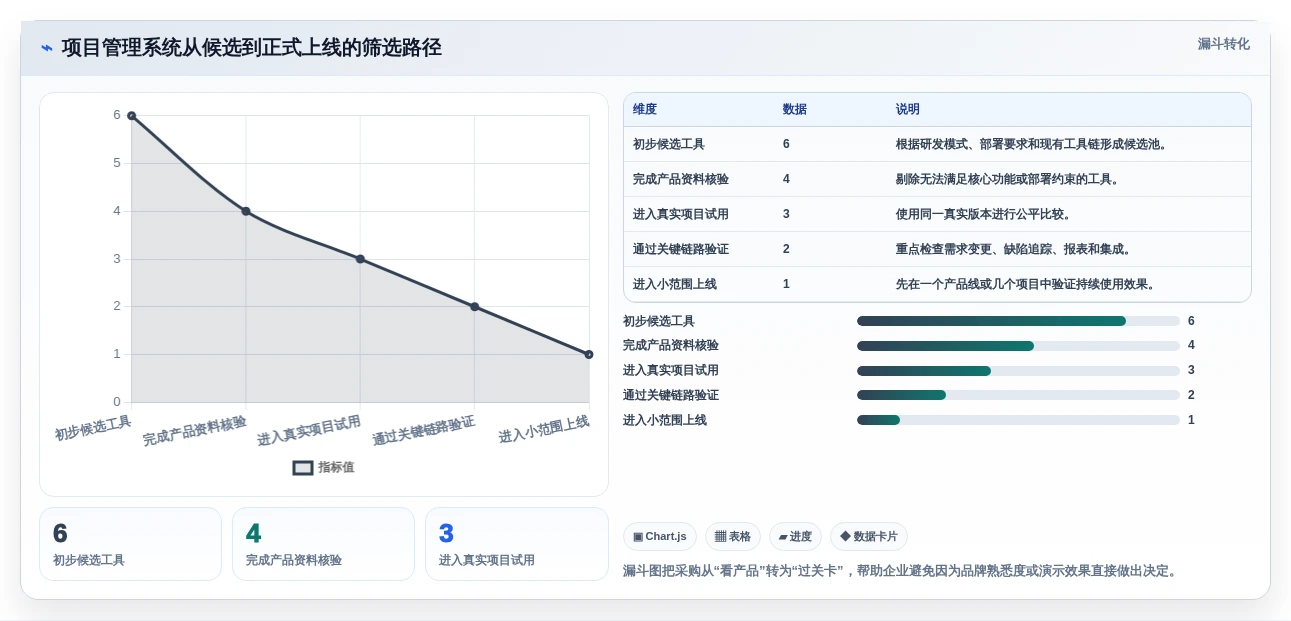The image size is (1291, 621).
Task: Click the chart data point for 通过关键链路验证
Action: (474, 307)
